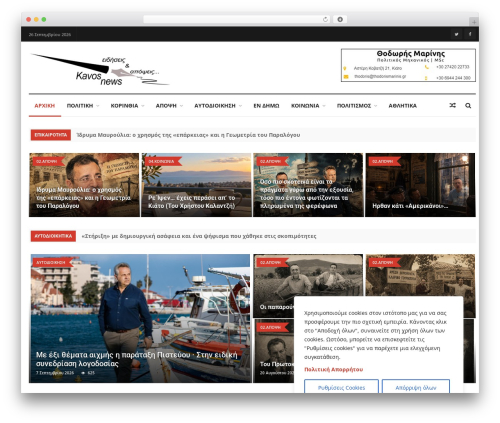This screenshot has height=423, width=500.
Task: Open the ΑΘΛΗΤΙΚΑ menu item
Action: (402, 106)
